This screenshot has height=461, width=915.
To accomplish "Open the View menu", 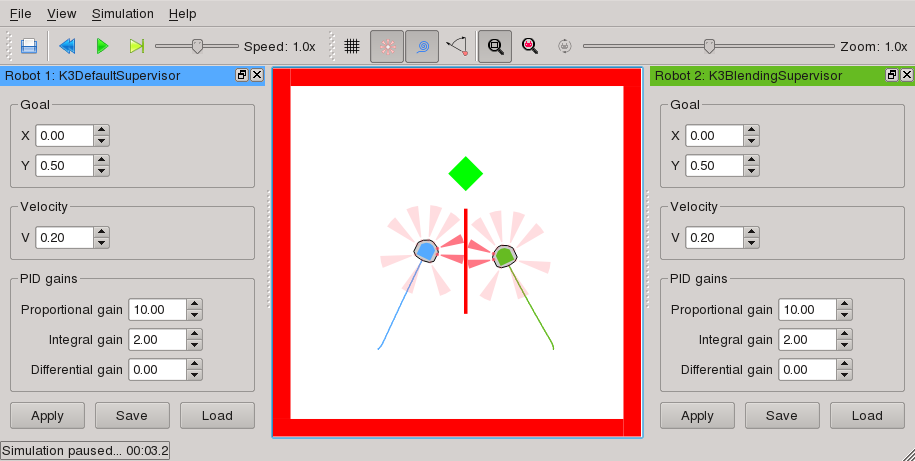I will (x=61, y=14).
